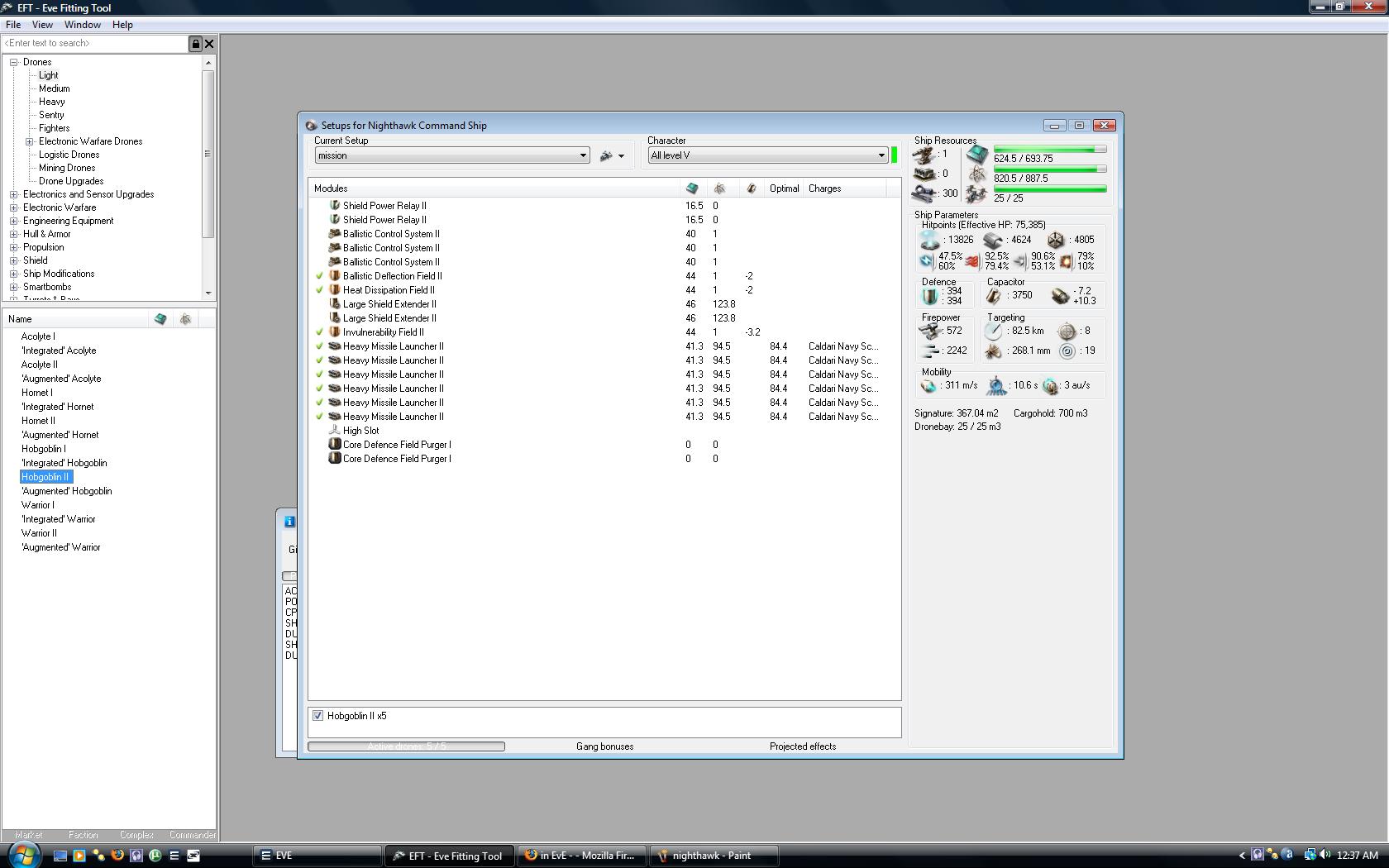Switch to the Faction tab

(83, 835)
